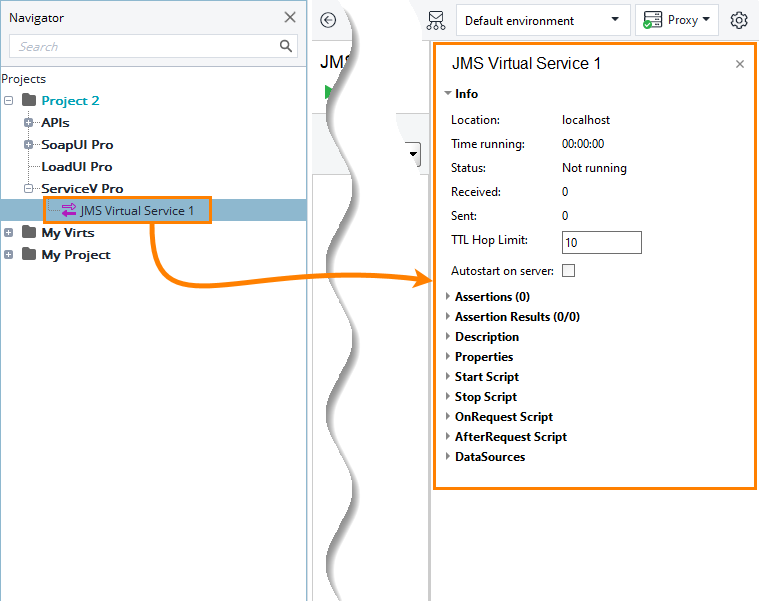Image resolution: width=759 pixels, height=601 pixels.
Task: Click the My Project folder icon
Action: click(29, 254)
